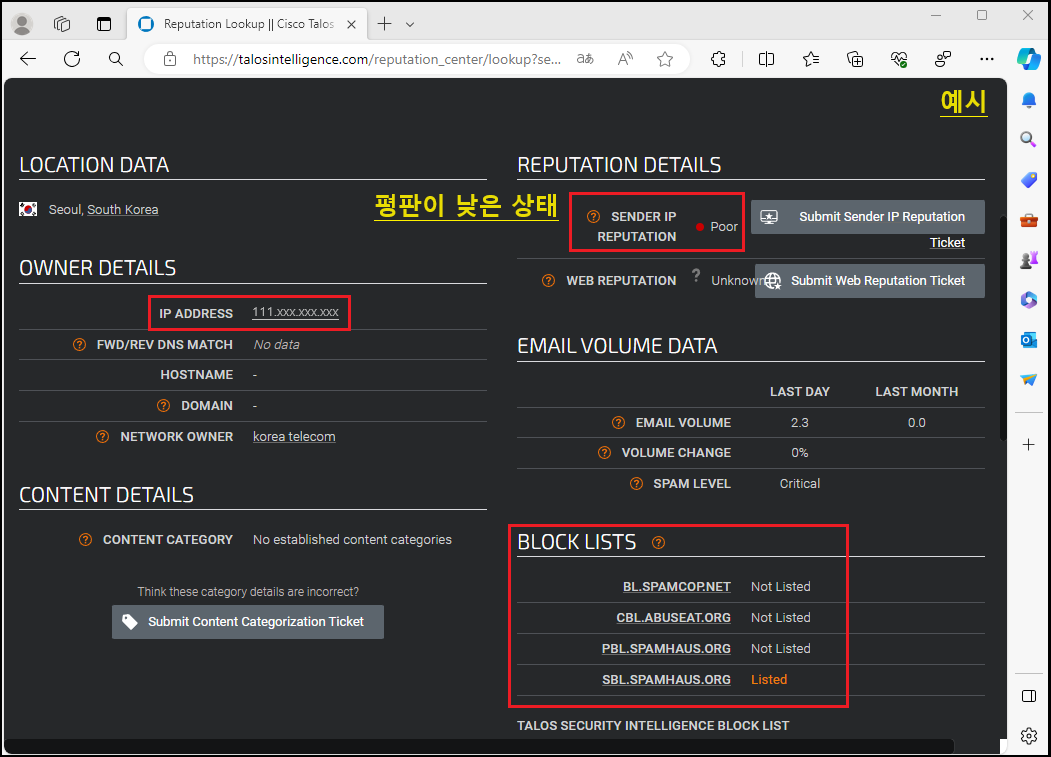Open the Microsoft 365 sidebar icon

click(x=1029, y=300)
